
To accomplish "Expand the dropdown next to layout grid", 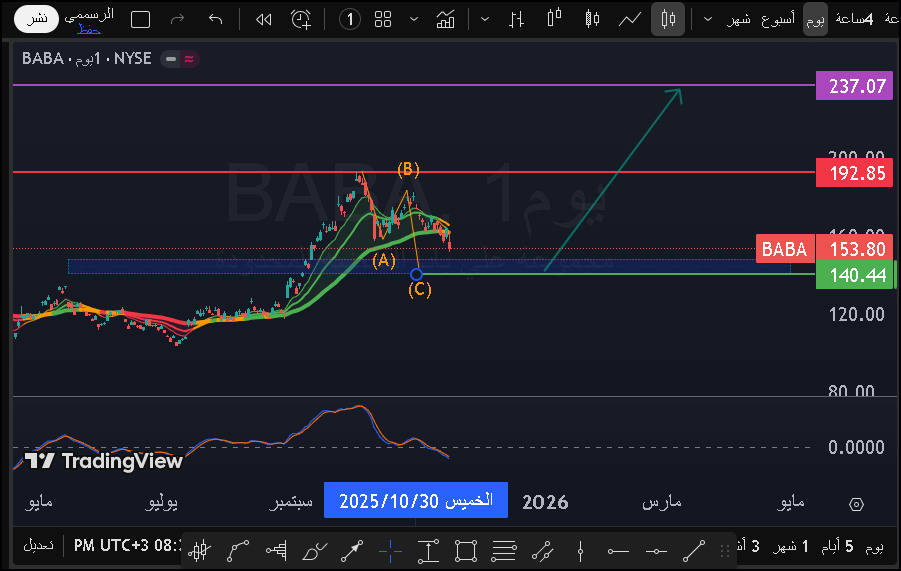I will point(414,20).
